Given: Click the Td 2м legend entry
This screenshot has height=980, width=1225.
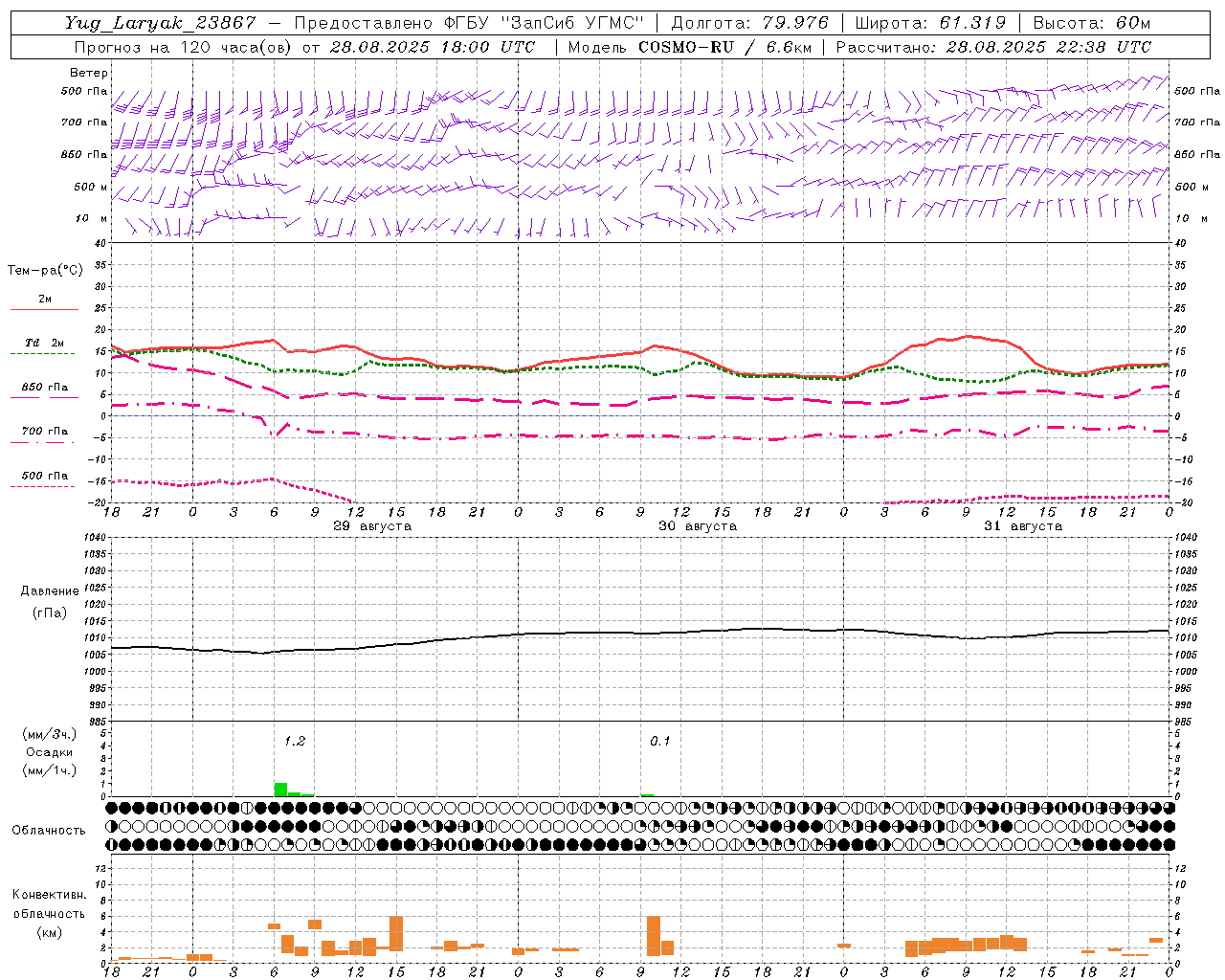Looking at the screenshot, I should 44,343.
